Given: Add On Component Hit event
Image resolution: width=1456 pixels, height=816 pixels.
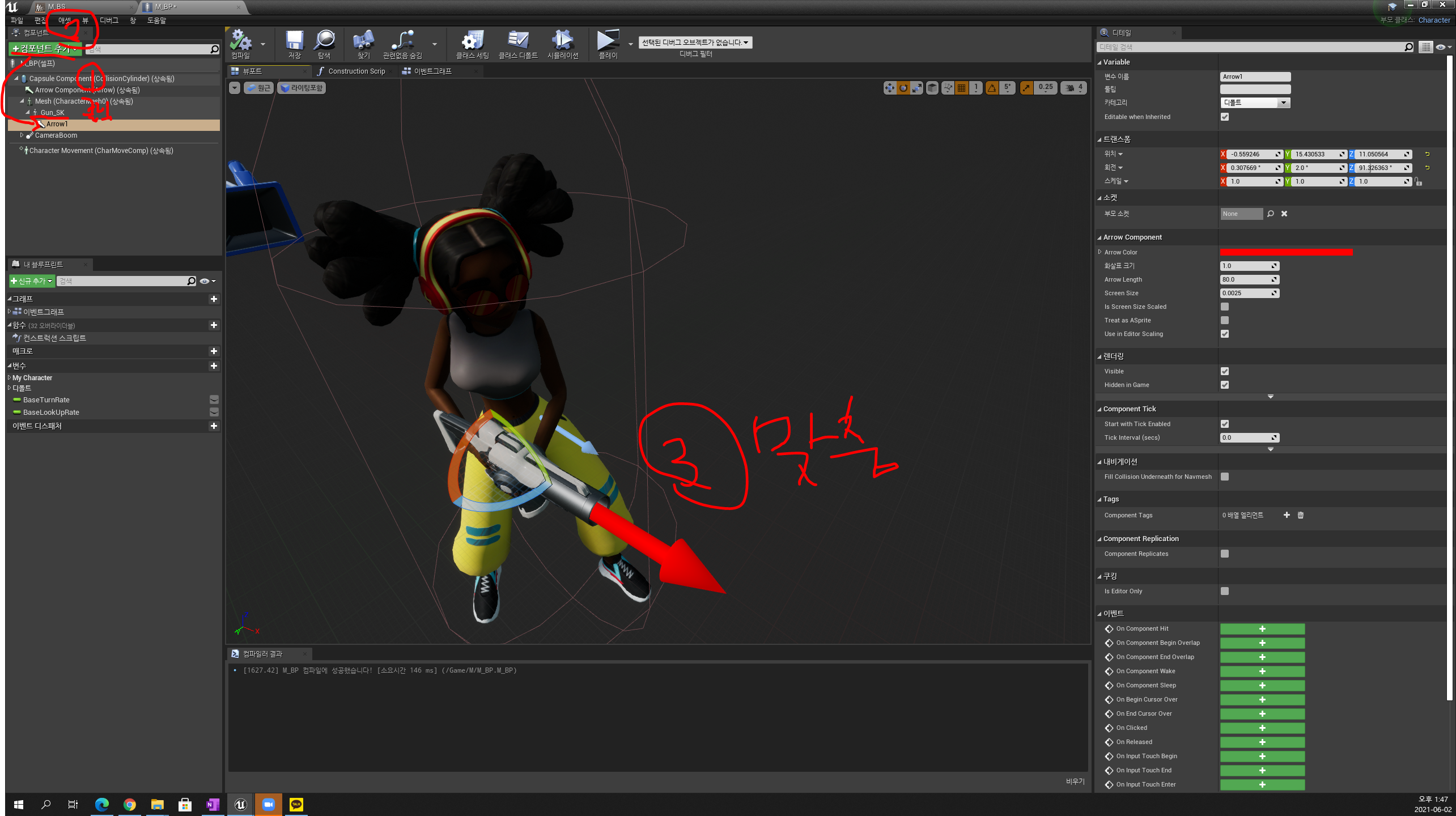Looking at the screenshot, I should pos(1262,629).
